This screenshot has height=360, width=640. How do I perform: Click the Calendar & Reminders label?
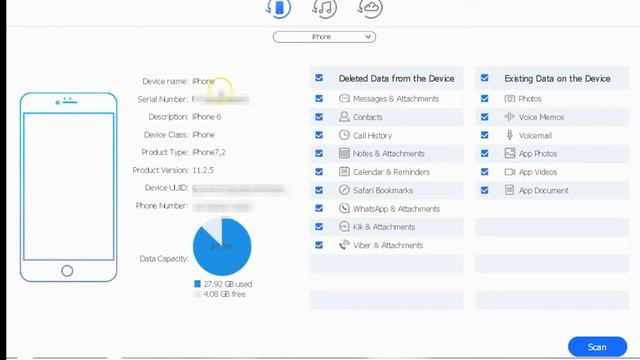tap(391, 172)
